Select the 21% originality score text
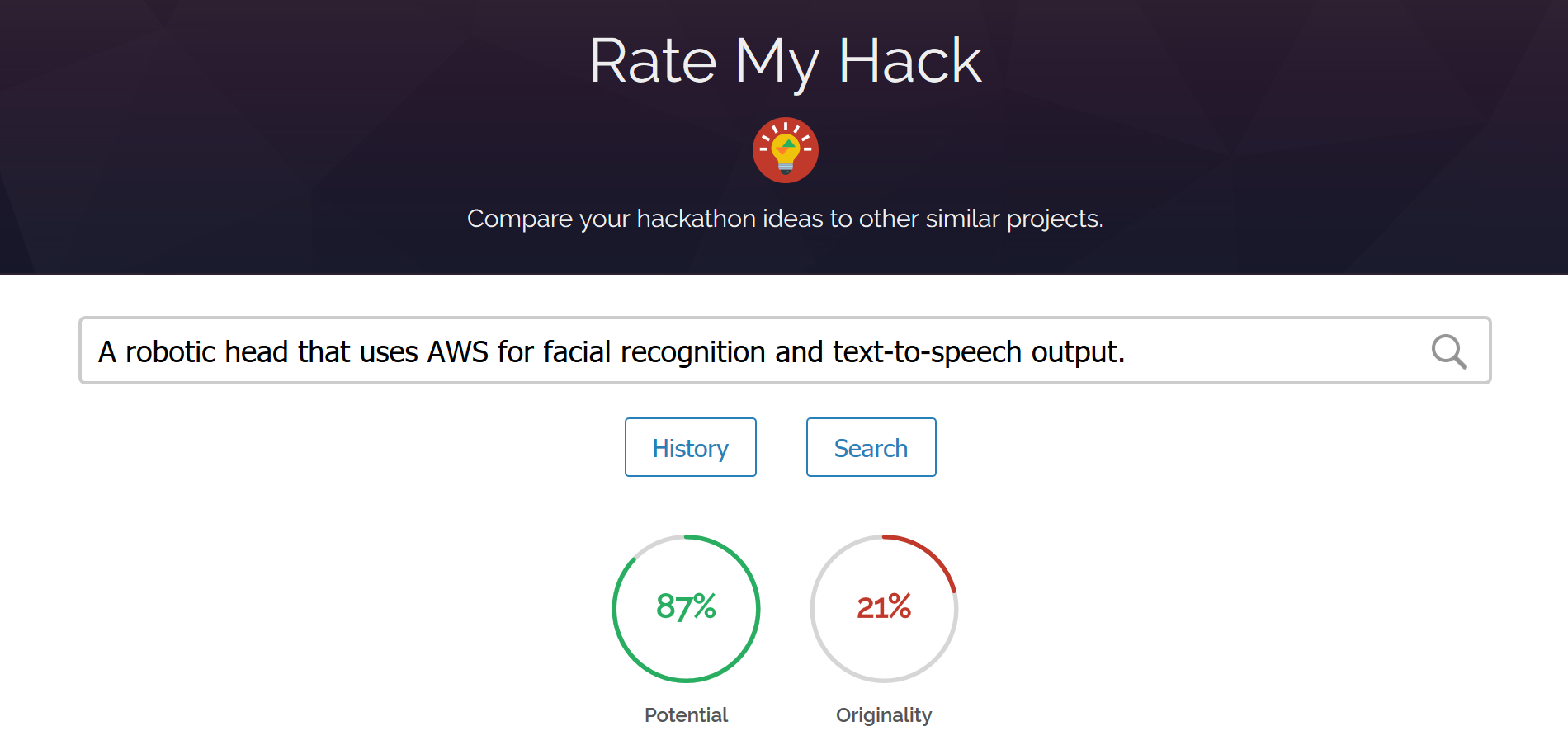This screenshot has height=745, width=1568. [x=884, y=607]
